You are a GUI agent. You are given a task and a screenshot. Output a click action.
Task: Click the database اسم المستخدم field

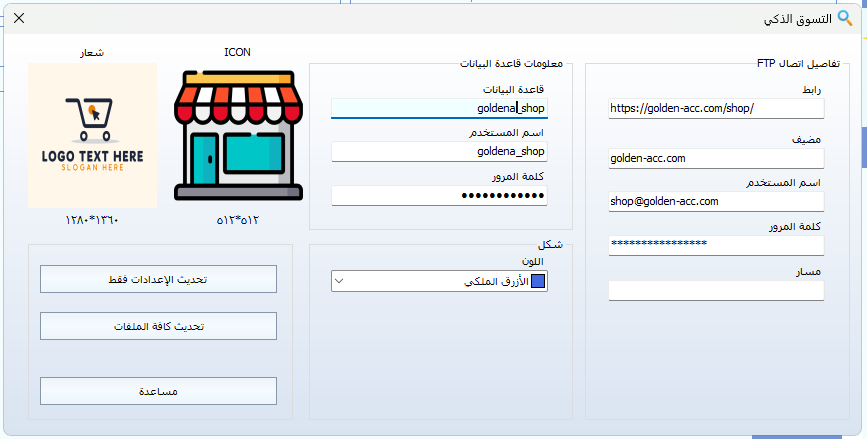(438, 151)
